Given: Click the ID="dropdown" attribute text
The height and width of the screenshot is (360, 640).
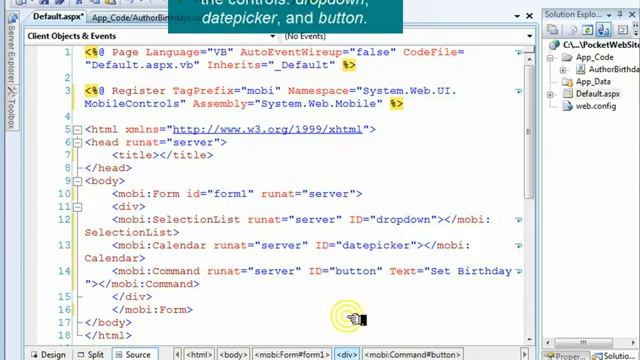Looking at the screenshot, I should coord(393,220).
